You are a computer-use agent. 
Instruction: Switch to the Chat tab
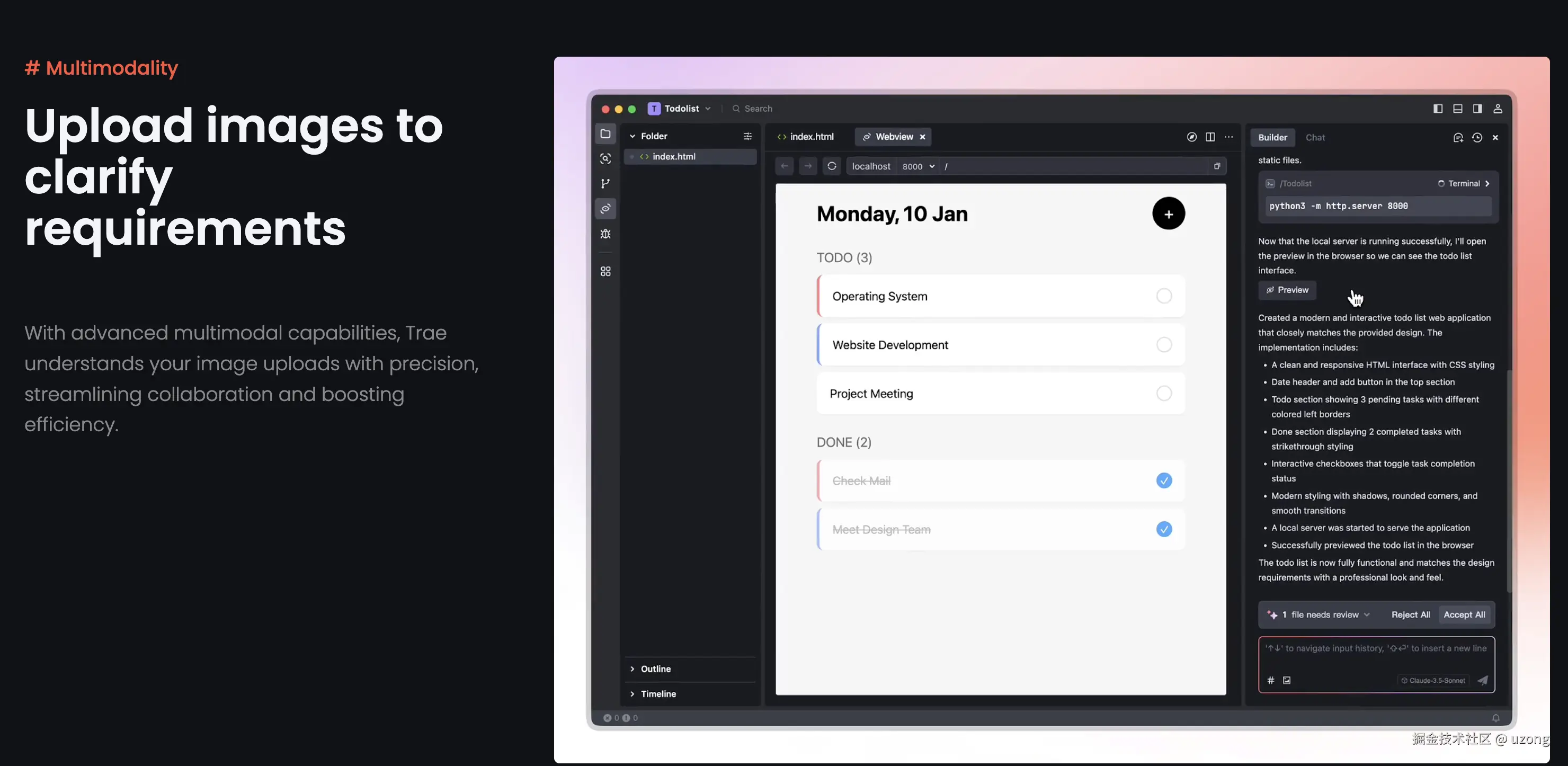1315,138
